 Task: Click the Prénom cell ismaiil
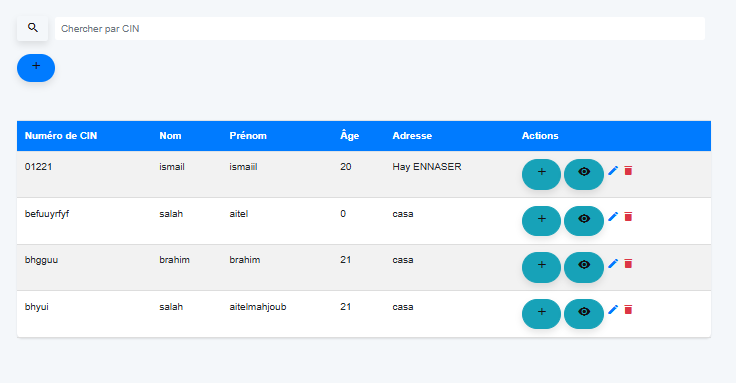[x=243, y=167]
